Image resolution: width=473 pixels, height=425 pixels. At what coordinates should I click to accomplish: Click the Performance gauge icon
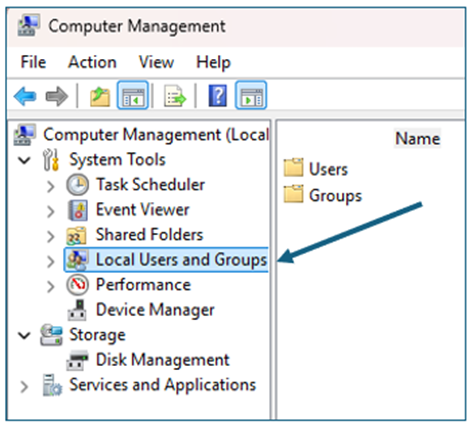coord(77,285)
